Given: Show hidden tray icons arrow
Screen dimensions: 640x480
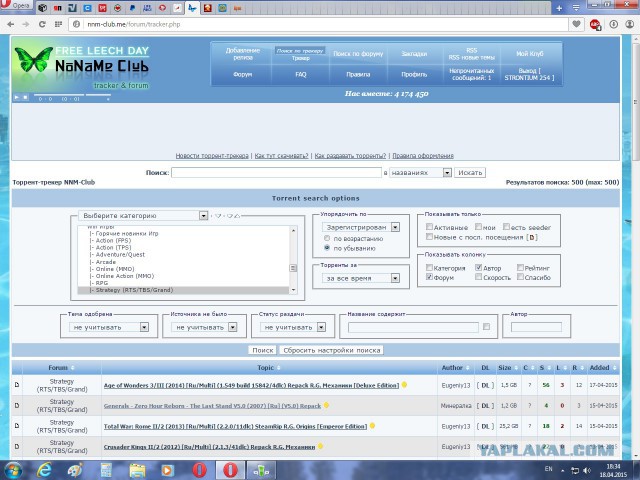Looking at the screenshot, I should (x=562, y=470).
